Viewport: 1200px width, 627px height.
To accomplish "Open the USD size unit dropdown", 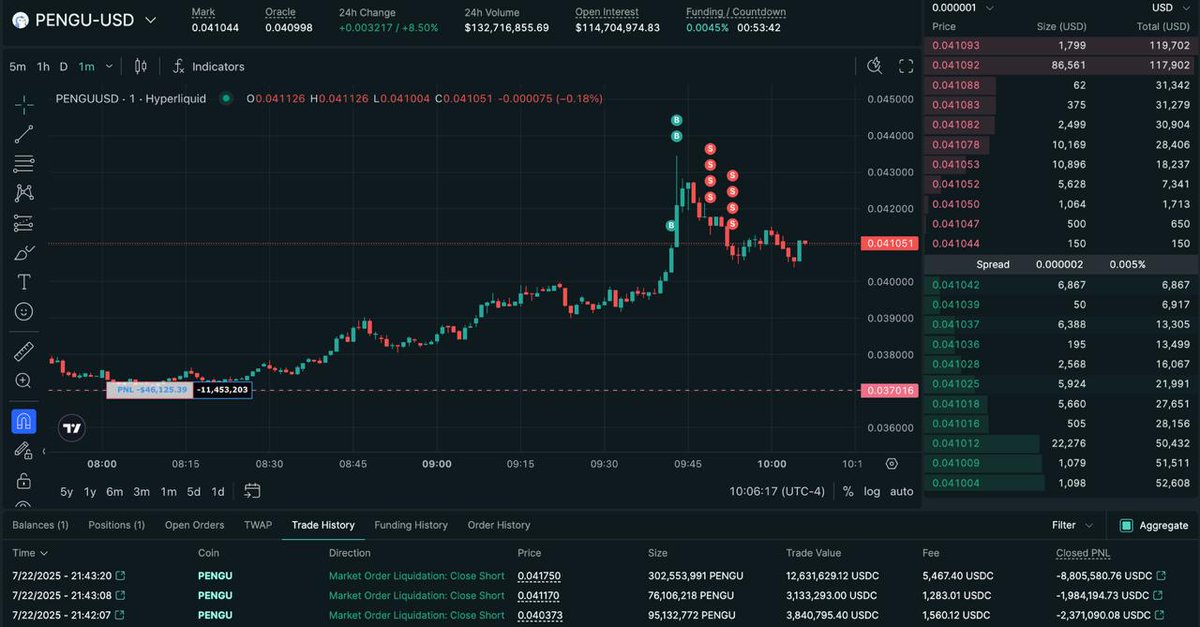I will click(1169, 7).
